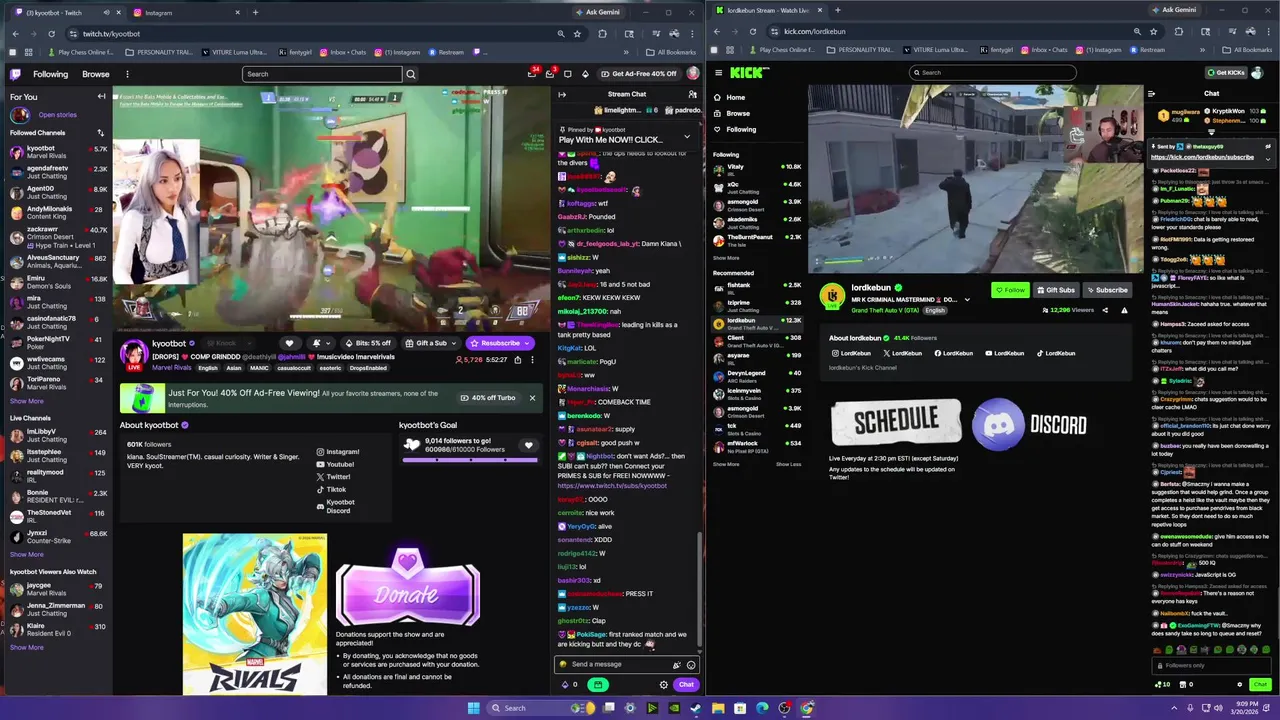Click Twitch purple Chat send button

coord(686,685)
